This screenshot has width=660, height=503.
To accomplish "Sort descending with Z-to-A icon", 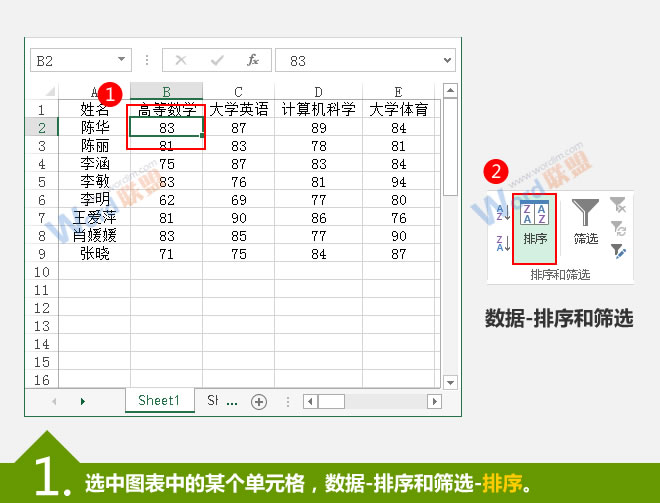I will pos(502,243).
